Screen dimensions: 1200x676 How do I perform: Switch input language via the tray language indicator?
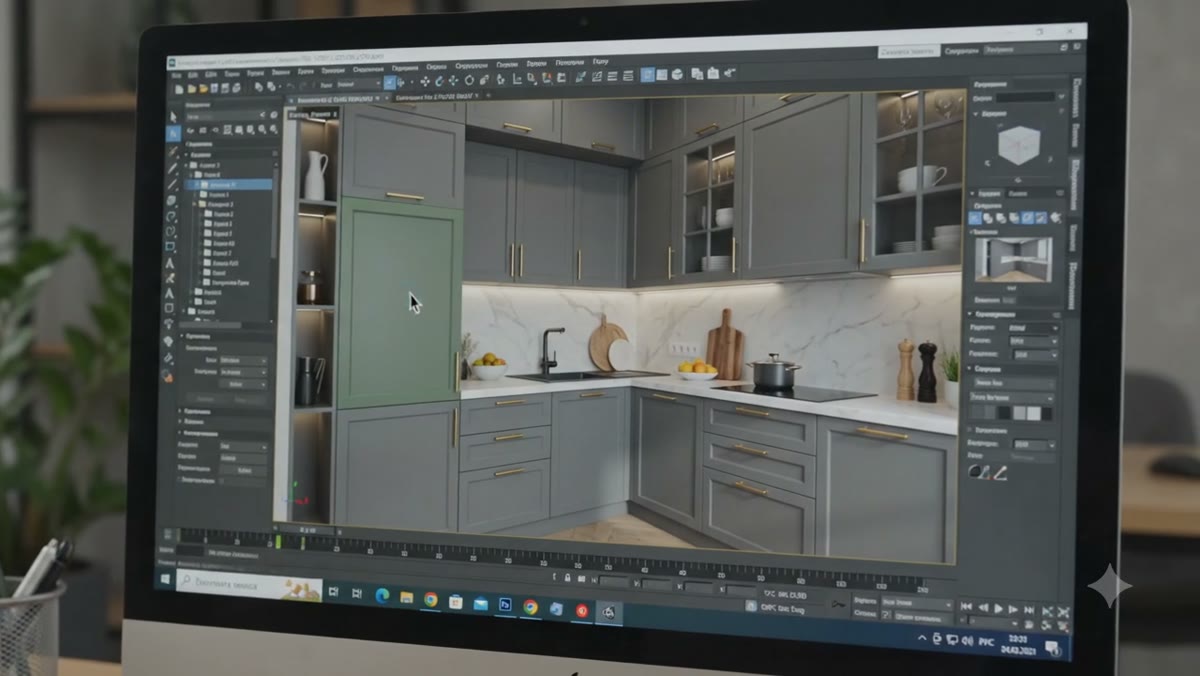point(985,643)
